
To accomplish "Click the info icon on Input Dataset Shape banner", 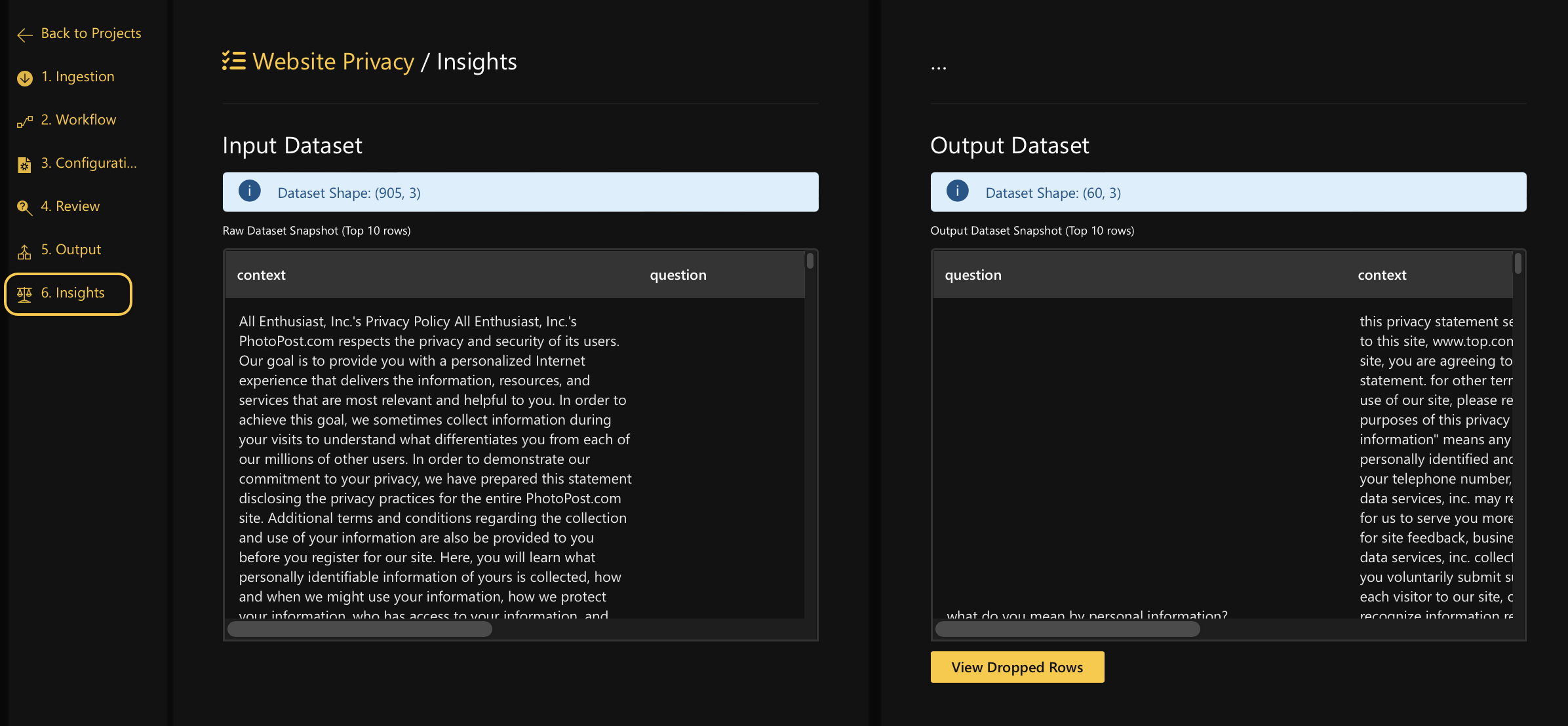I will [x=249, y=191].
